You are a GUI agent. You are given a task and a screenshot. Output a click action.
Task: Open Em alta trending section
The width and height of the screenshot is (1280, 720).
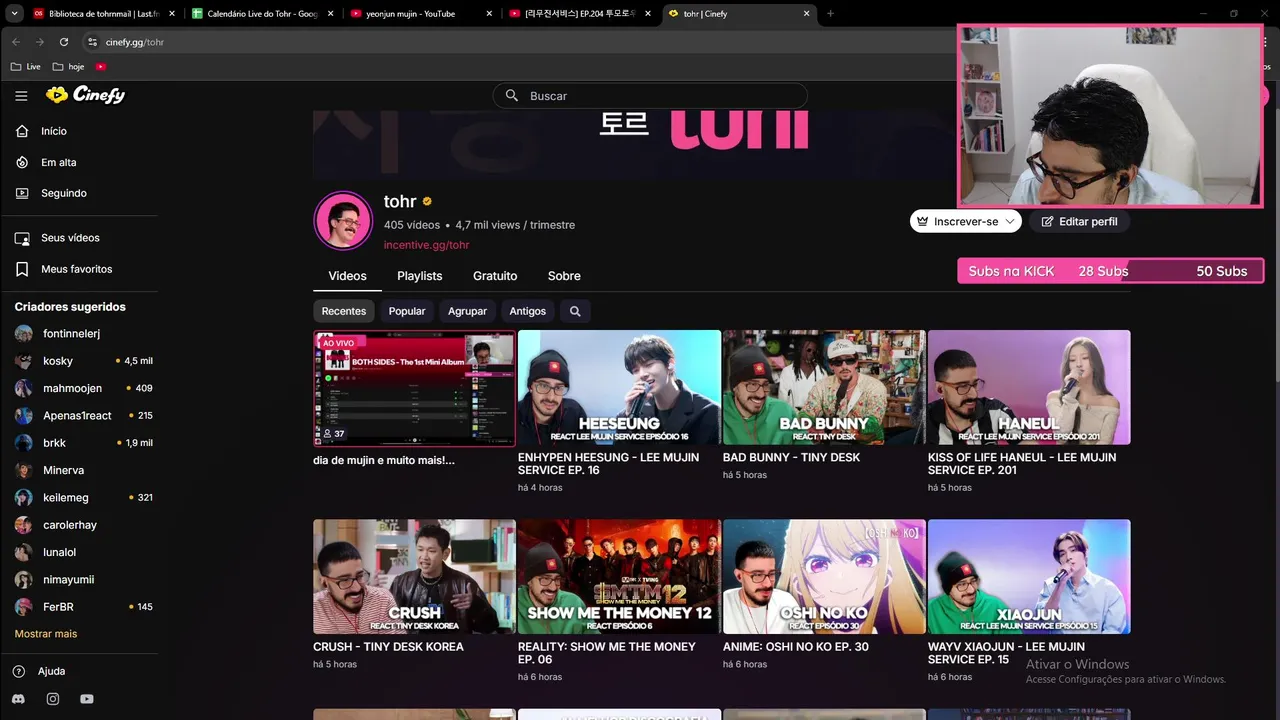tap(59, 162)
